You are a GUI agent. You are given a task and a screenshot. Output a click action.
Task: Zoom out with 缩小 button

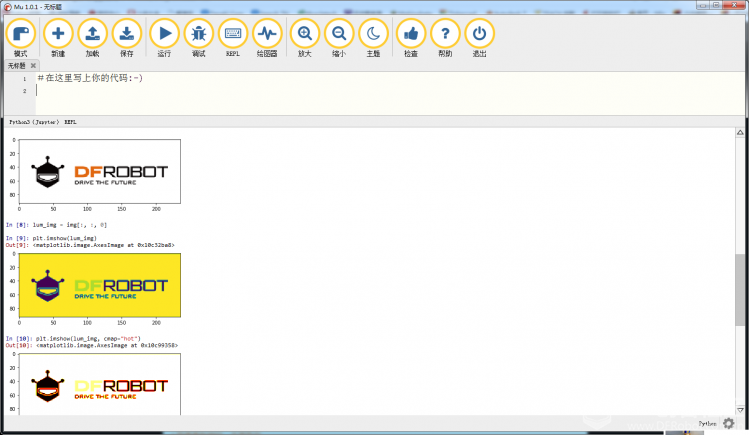[339, 38]
